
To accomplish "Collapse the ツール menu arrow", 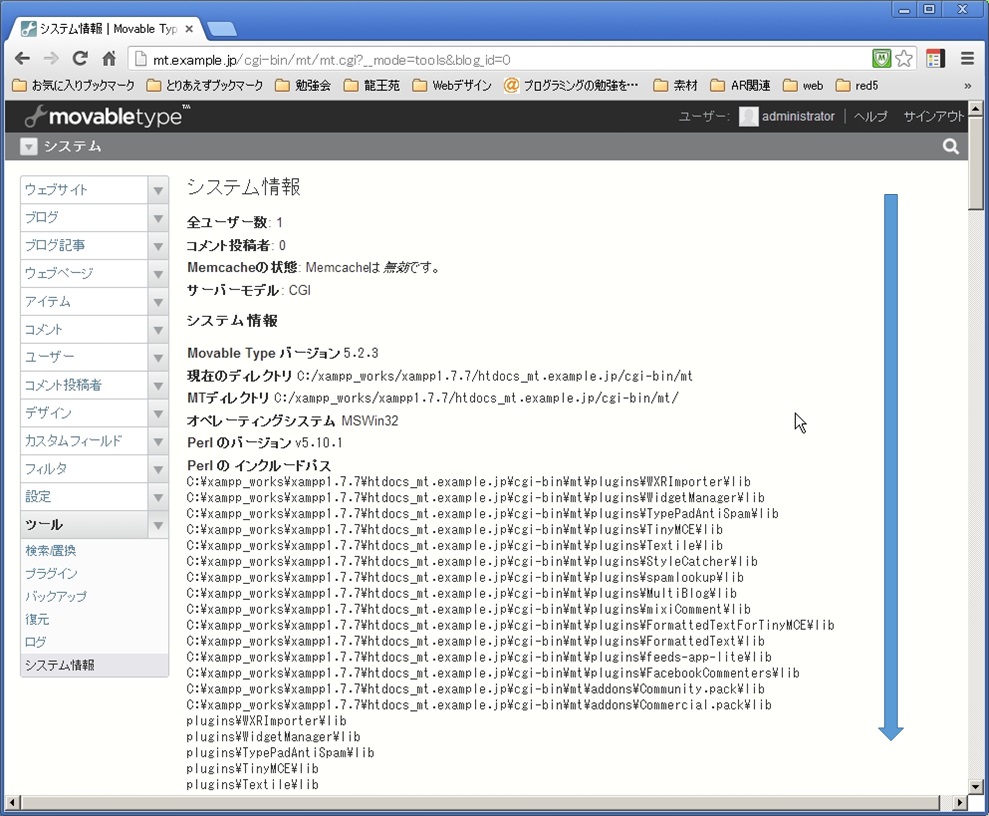I will click(158, 525).
